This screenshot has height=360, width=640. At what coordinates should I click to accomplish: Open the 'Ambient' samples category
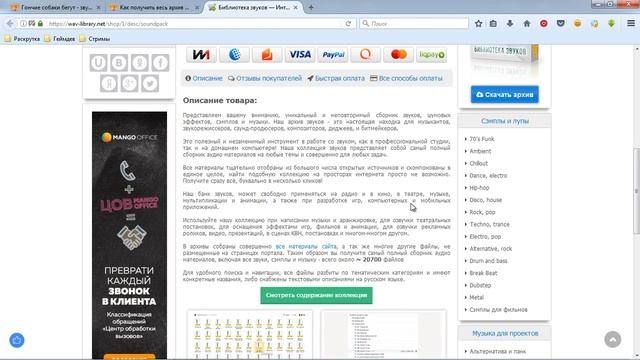[x=480, y=151]
